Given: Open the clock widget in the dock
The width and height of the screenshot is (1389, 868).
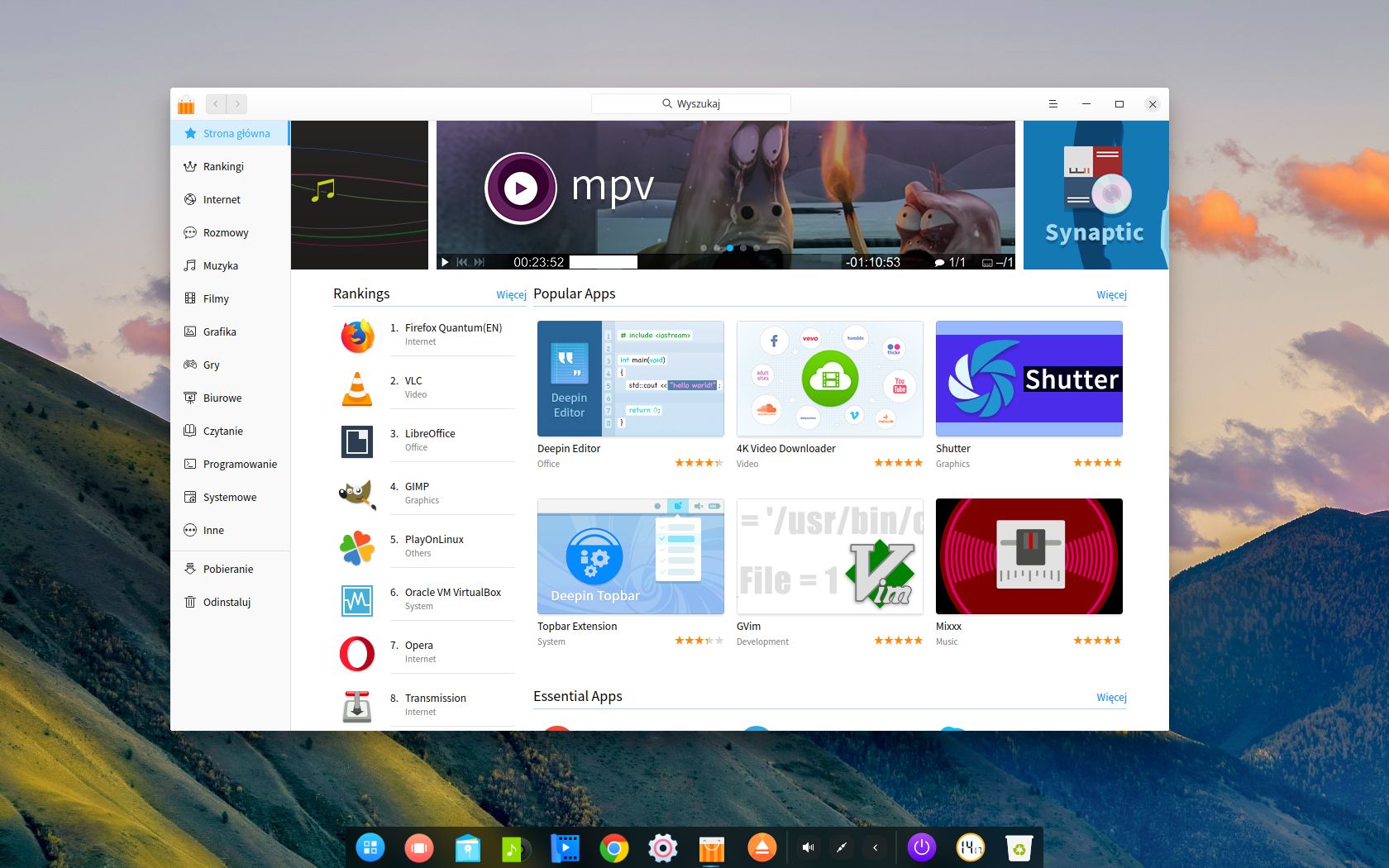Looking at the screenshot, I should [x=970, y=847].
